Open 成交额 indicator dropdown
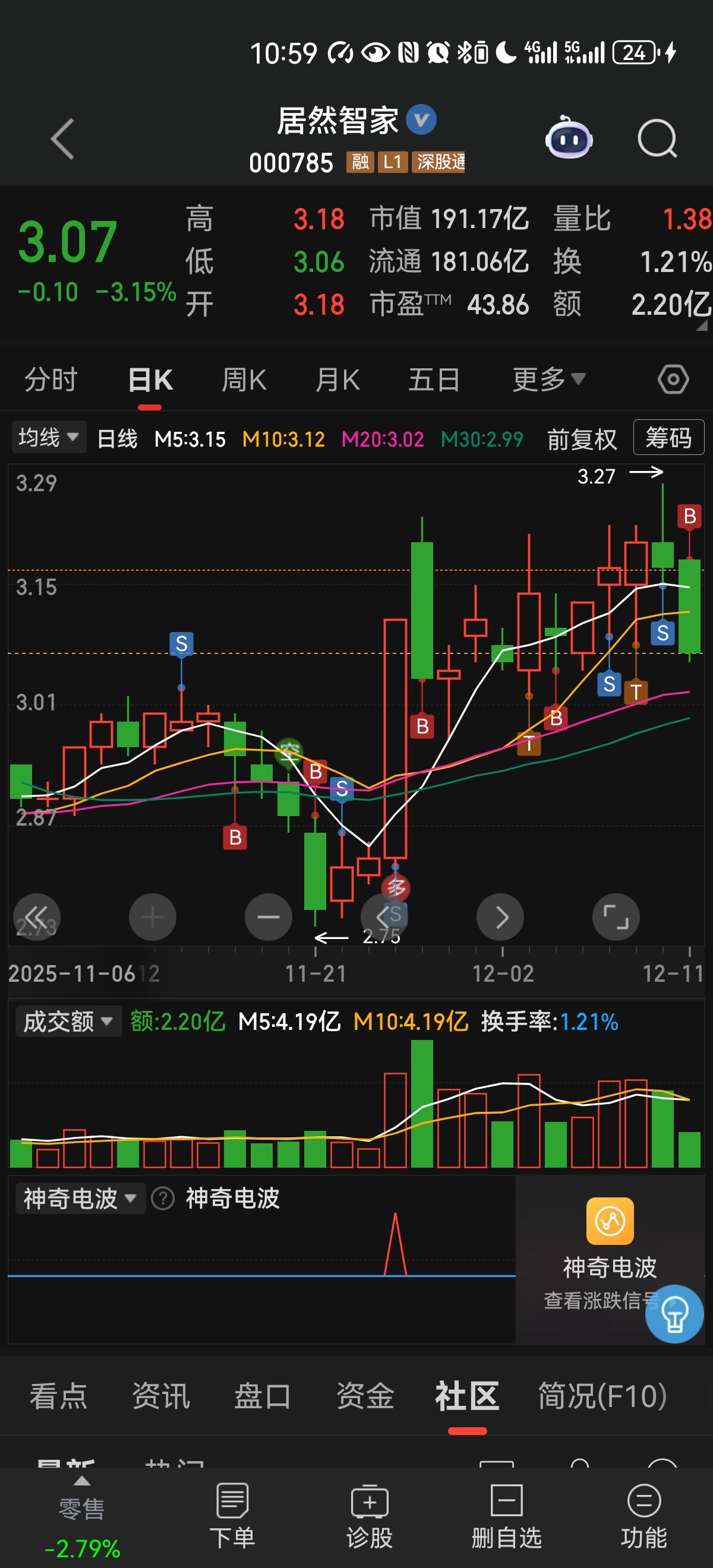713x1568 pixels. coord(68,1022)
